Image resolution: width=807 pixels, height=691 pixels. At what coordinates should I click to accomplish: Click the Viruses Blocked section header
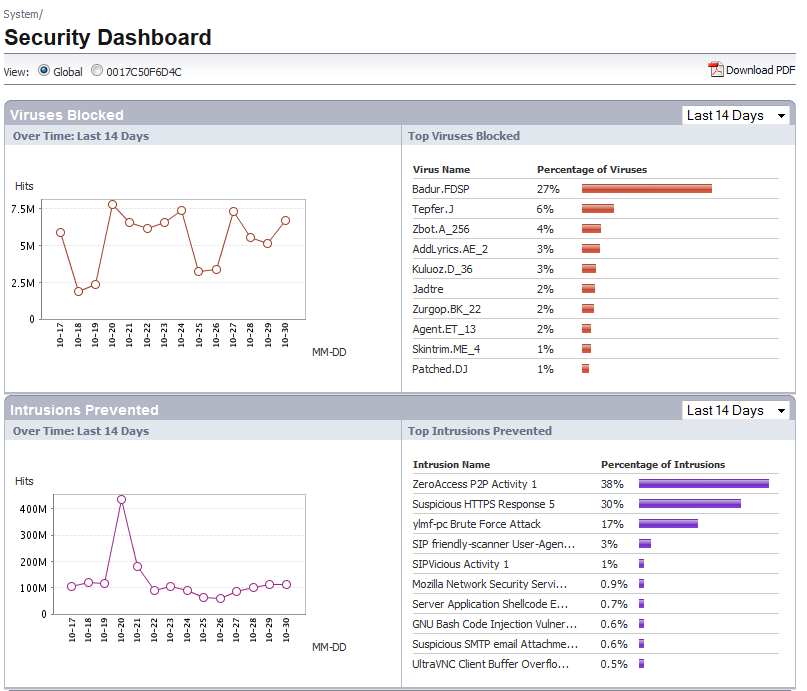pos(67,115)
